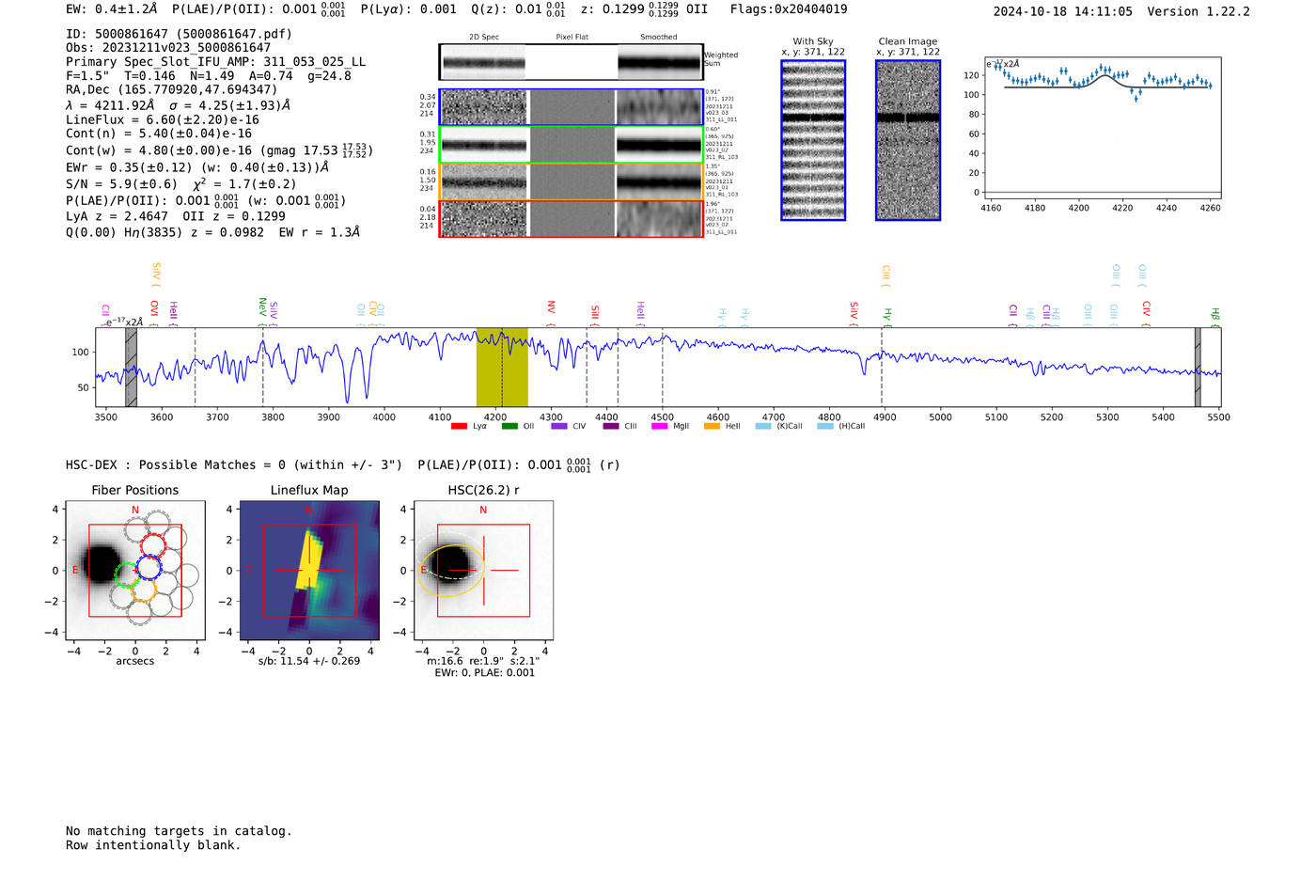
Task: Open the With Sky cutout image
Action: 813,140
